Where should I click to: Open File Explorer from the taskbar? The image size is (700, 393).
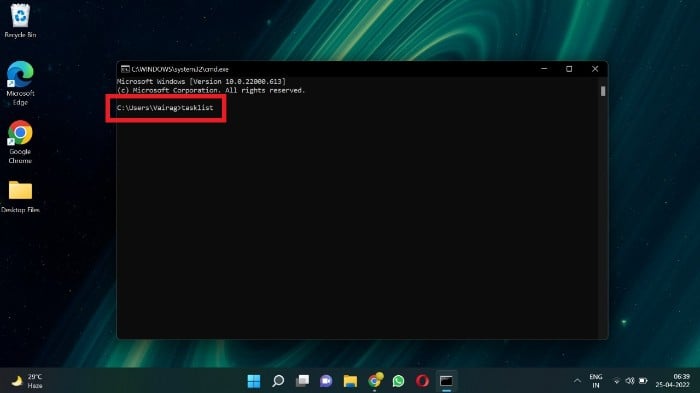(350, 381)
